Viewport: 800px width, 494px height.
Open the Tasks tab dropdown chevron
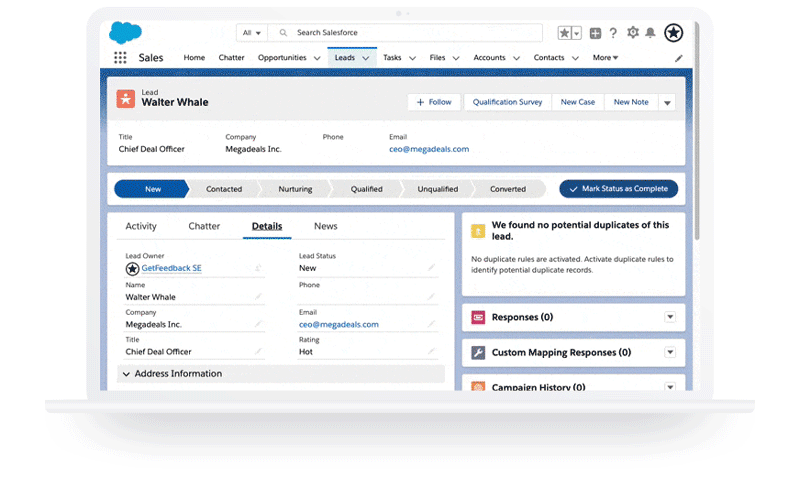[x=412, y=58]
